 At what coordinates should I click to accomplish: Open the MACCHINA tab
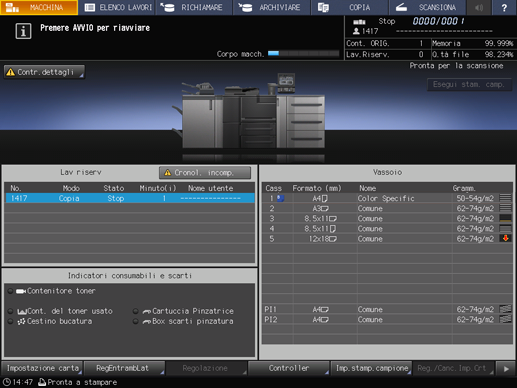(39, 7)
